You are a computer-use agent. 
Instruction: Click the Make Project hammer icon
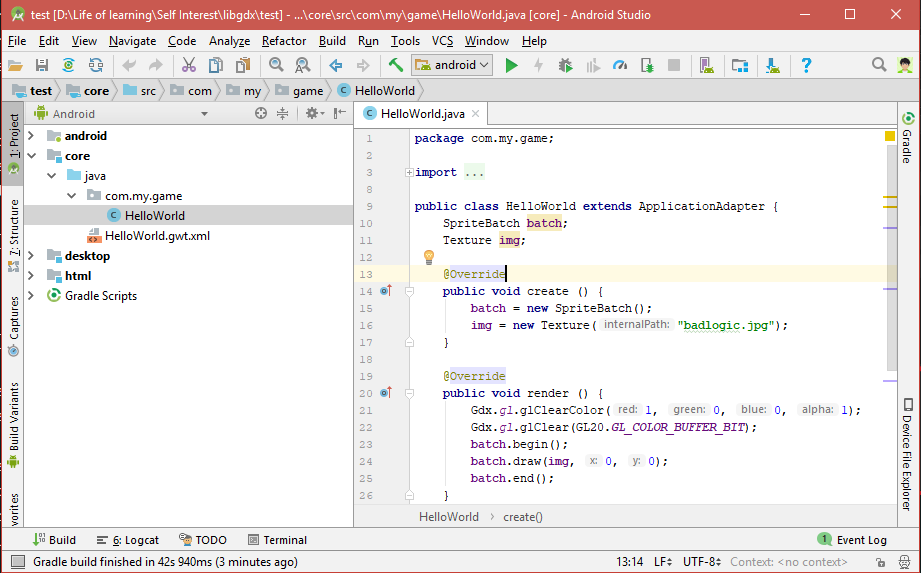[396, 65]
